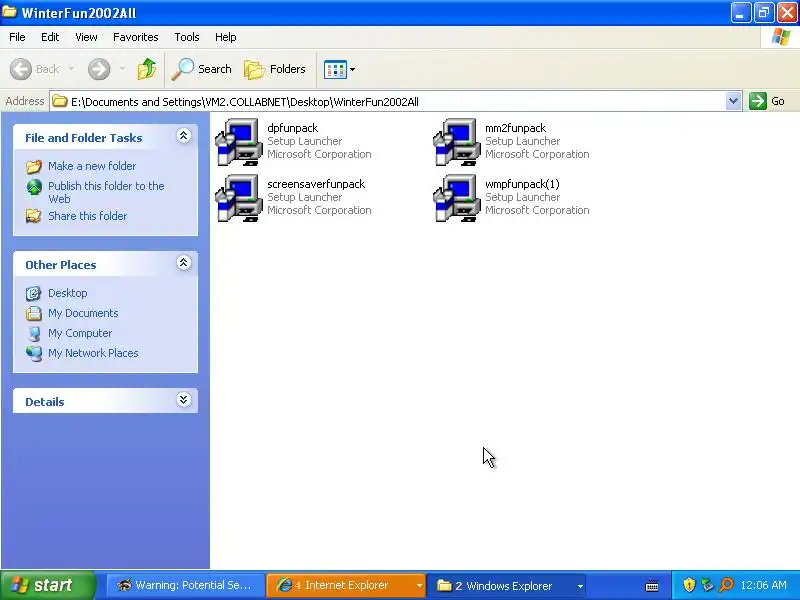Expand the address bar dropdown

coord(733,101)
